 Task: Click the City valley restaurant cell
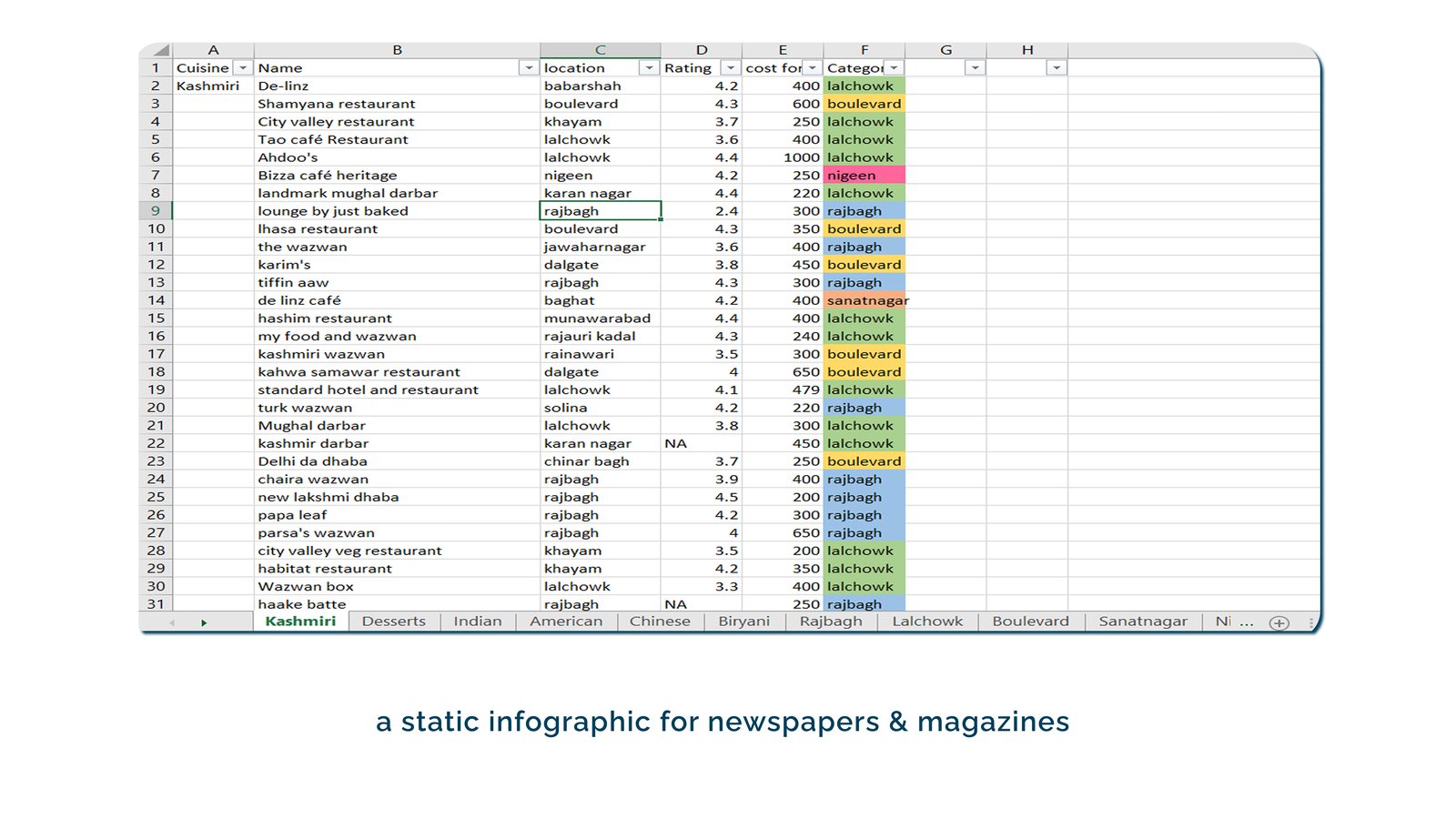point(397,122)
